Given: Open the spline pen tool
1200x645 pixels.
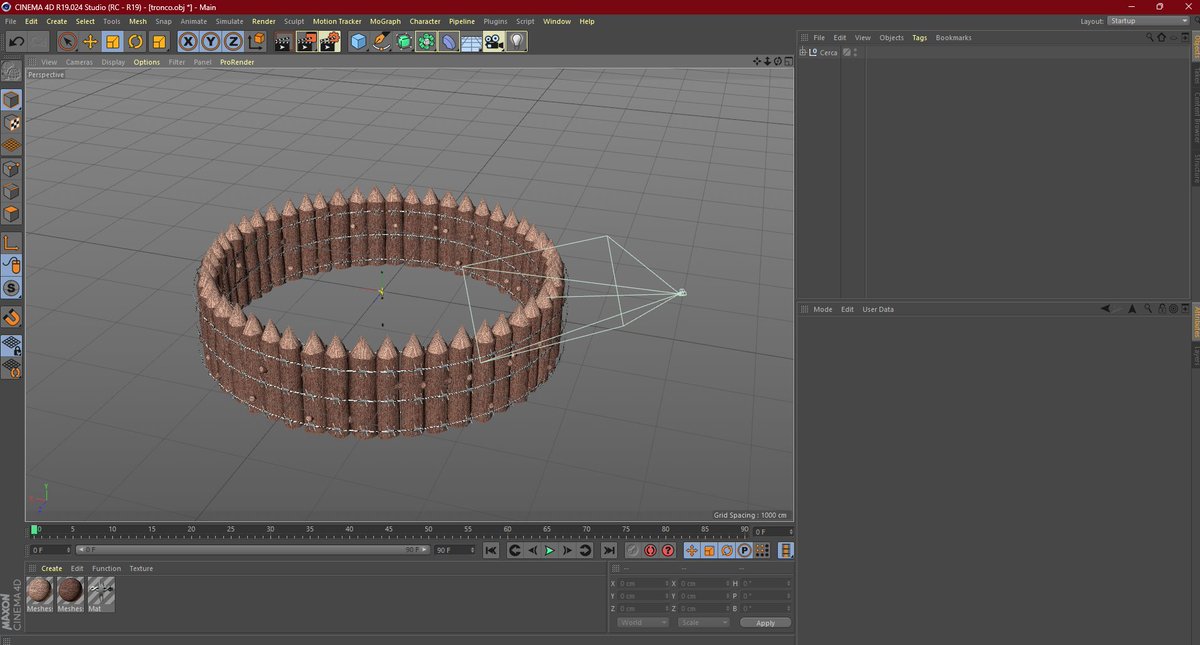Looking at the screenshot, I should pos(382,42).
